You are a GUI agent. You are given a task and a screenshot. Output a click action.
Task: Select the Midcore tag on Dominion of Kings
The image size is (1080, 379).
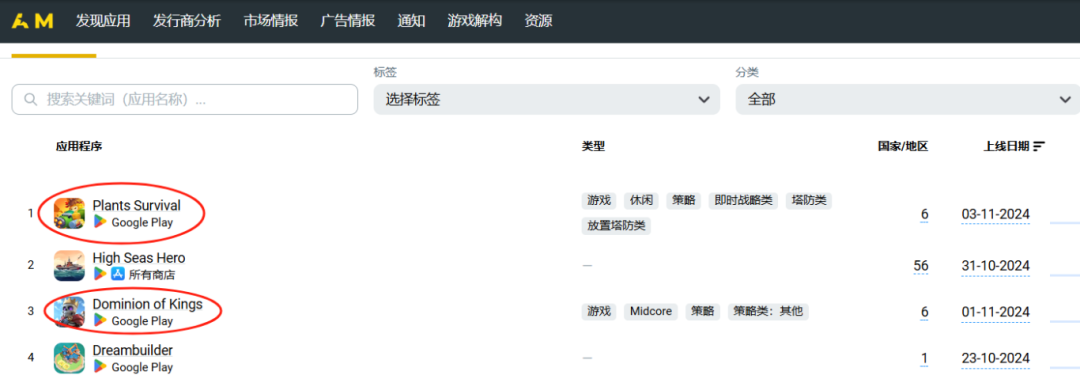pos(651,311)
